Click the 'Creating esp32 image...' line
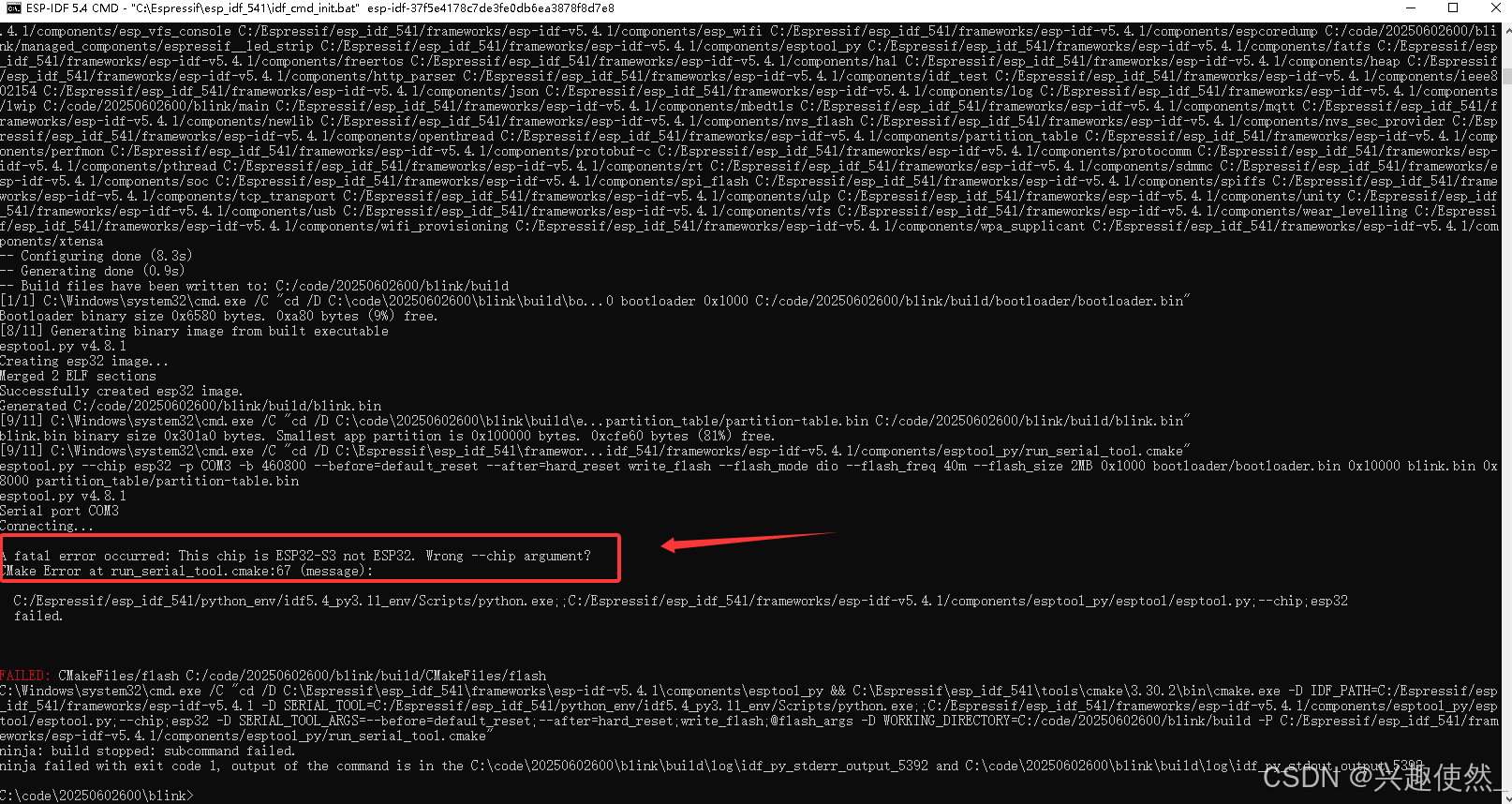 pos(84,361)
